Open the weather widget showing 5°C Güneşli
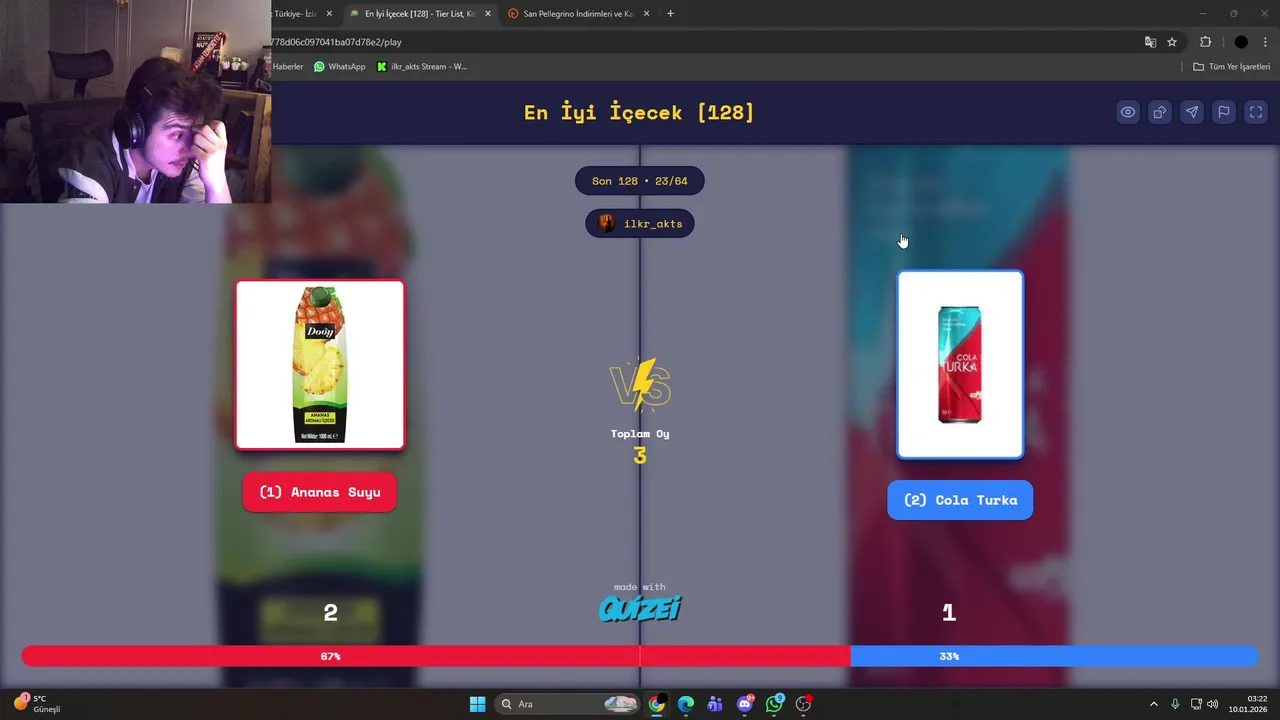Screen dimensions: 1280x720 tap(38, 704)
